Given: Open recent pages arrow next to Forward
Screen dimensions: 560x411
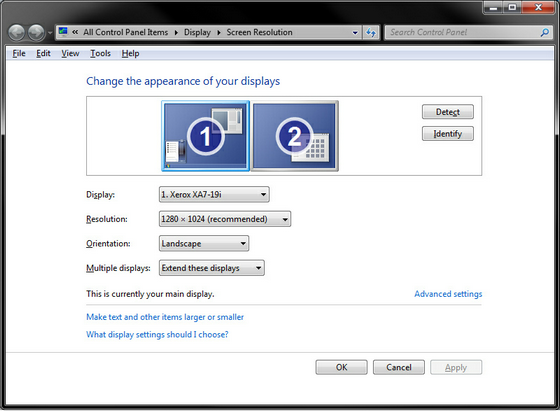Looking at the screenshot, I should [50, 33].
